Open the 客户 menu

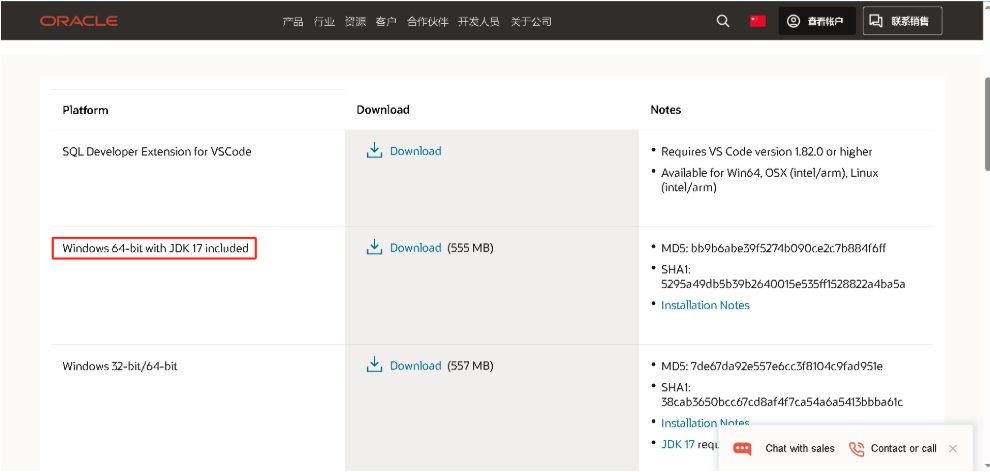pyautogui.click(x=386, y=21)
